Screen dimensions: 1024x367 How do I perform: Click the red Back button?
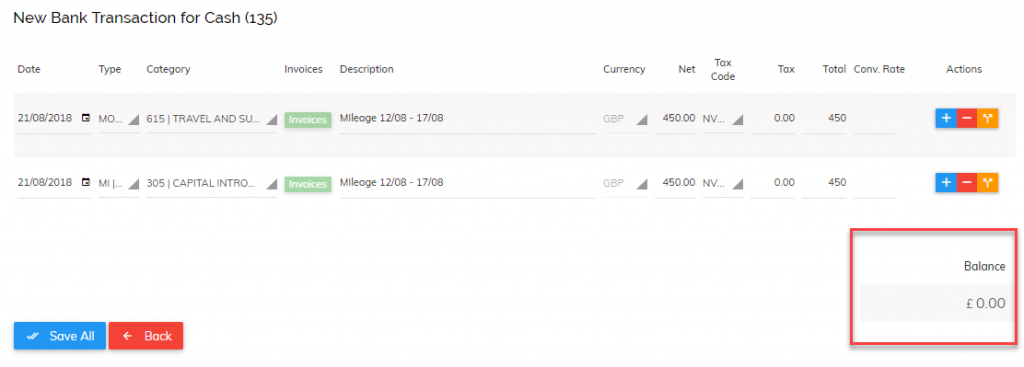[146, 336]
